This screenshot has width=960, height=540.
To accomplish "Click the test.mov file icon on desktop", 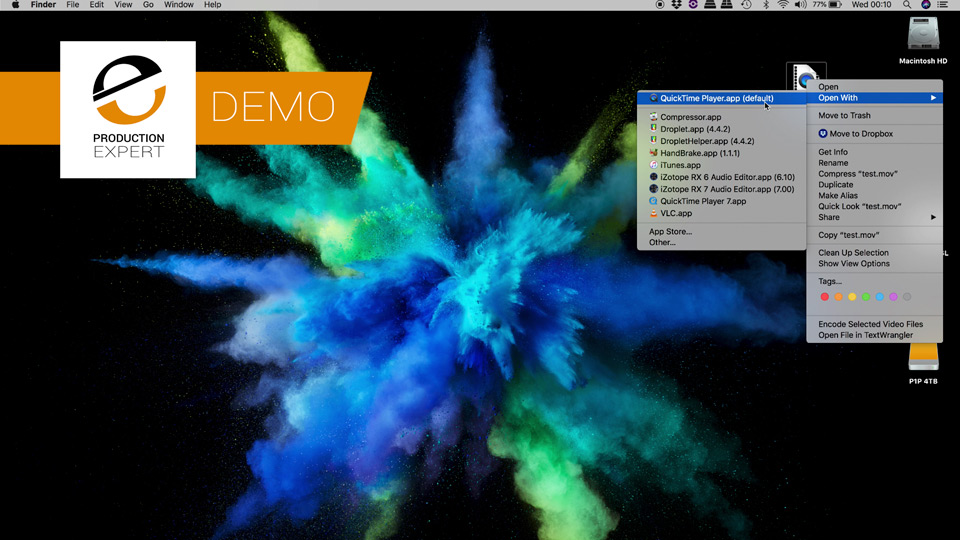I will click(805, 75).
